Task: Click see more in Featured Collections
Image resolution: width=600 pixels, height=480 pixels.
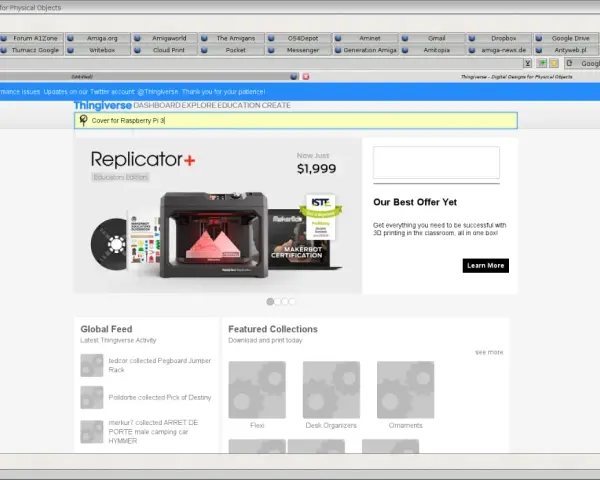Action: [x=489, y=352]
